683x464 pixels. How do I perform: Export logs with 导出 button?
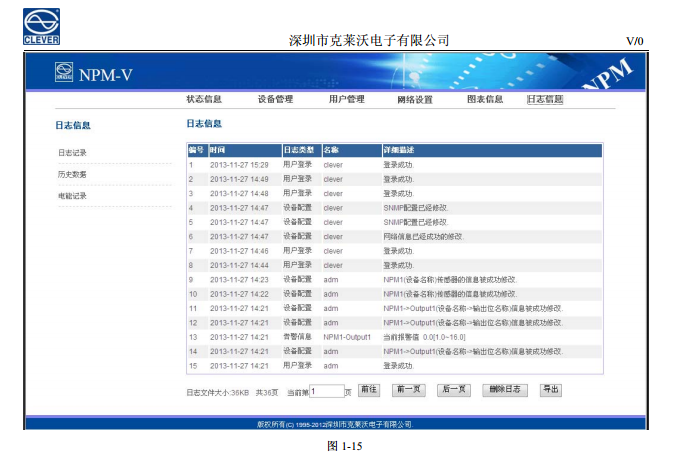(551, 389)
